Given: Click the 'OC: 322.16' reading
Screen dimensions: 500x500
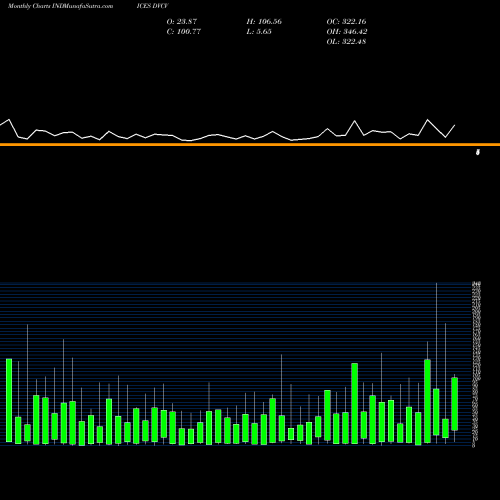Looking at the screenshot, I should (346, 22).
